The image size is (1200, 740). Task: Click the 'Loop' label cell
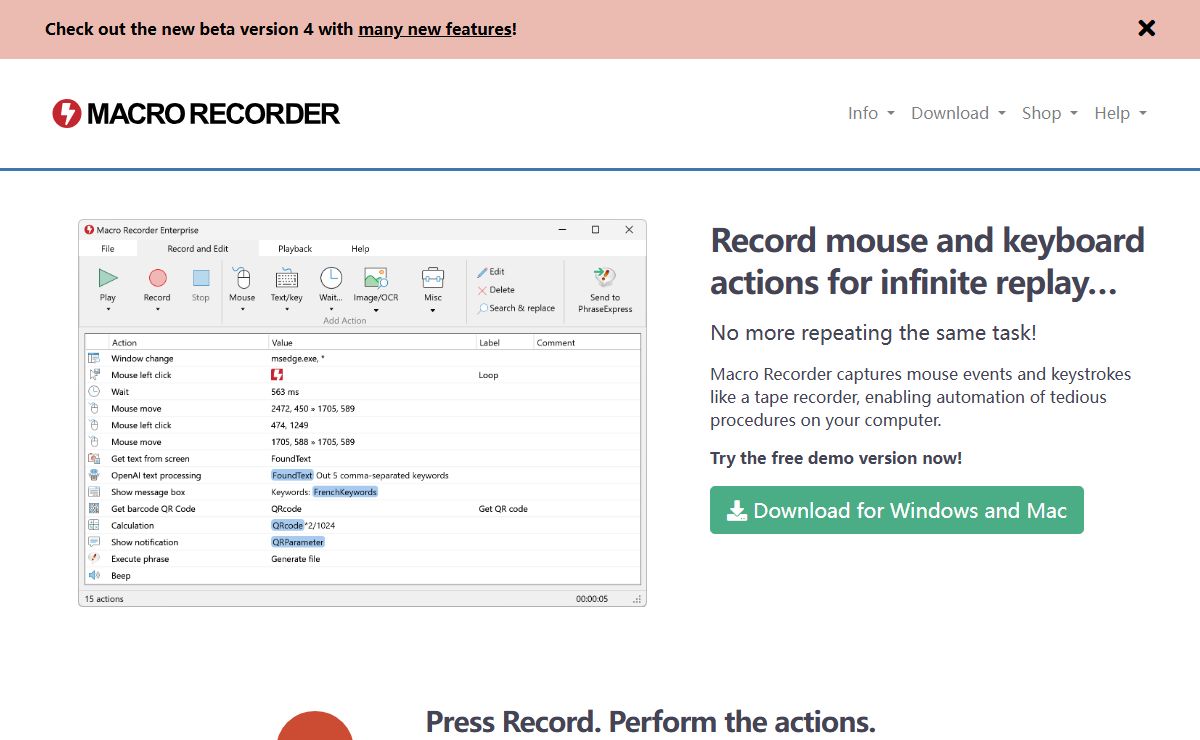point(488,375)
